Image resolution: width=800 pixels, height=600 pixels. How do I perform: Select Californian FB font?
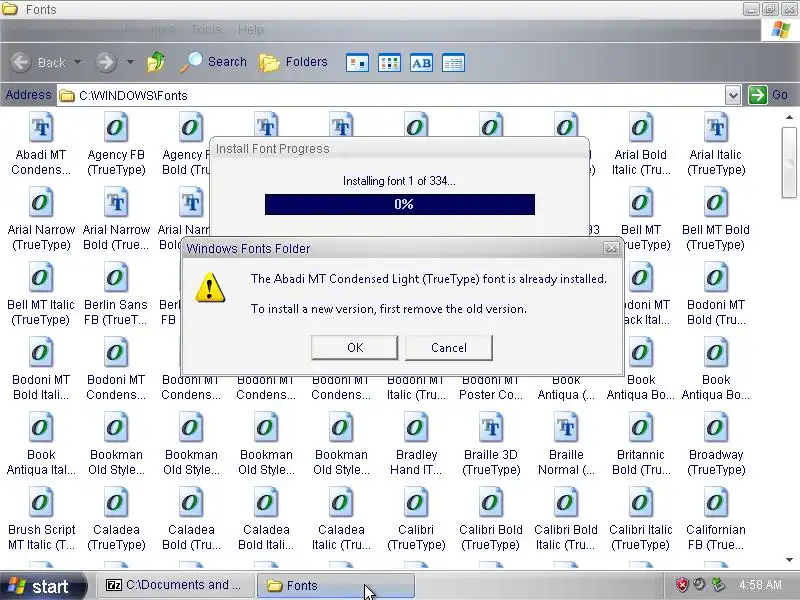click(716, 519)
